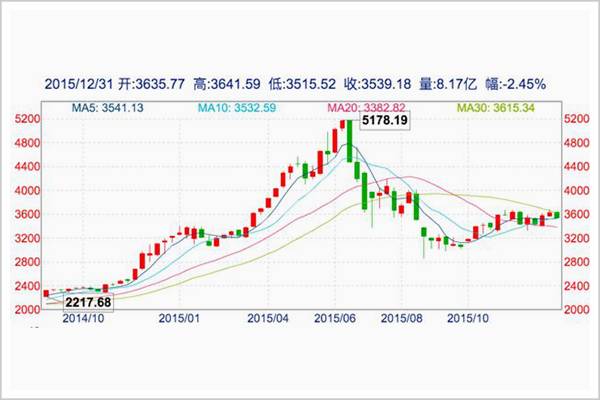
Task: Click the last green candlestick at chart end
Action: point(557,215)
